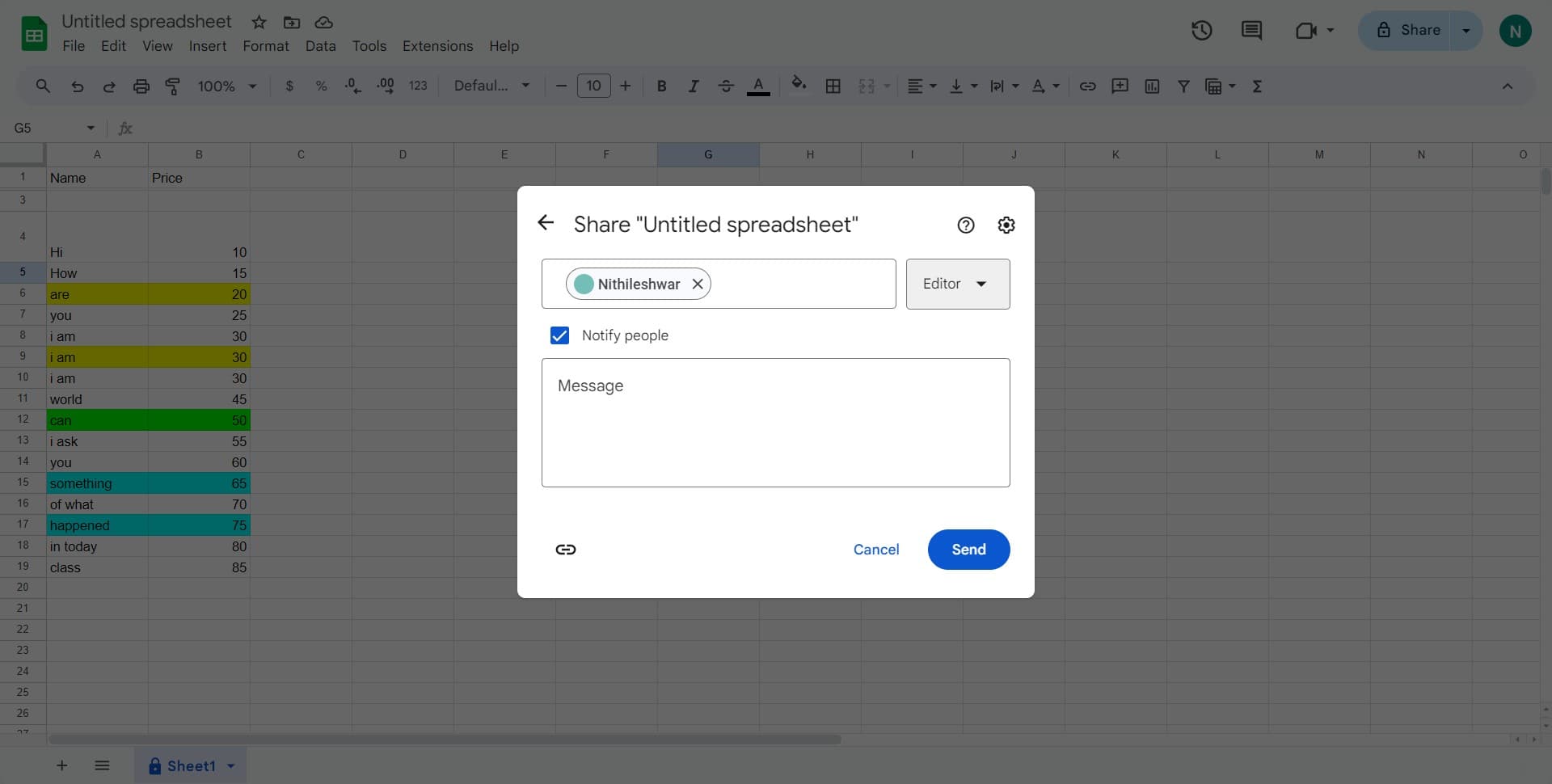Image resolution: width=1552 pixels, height=784 pixels.
Task: Open the fill color picker
Action: [799, 86]
